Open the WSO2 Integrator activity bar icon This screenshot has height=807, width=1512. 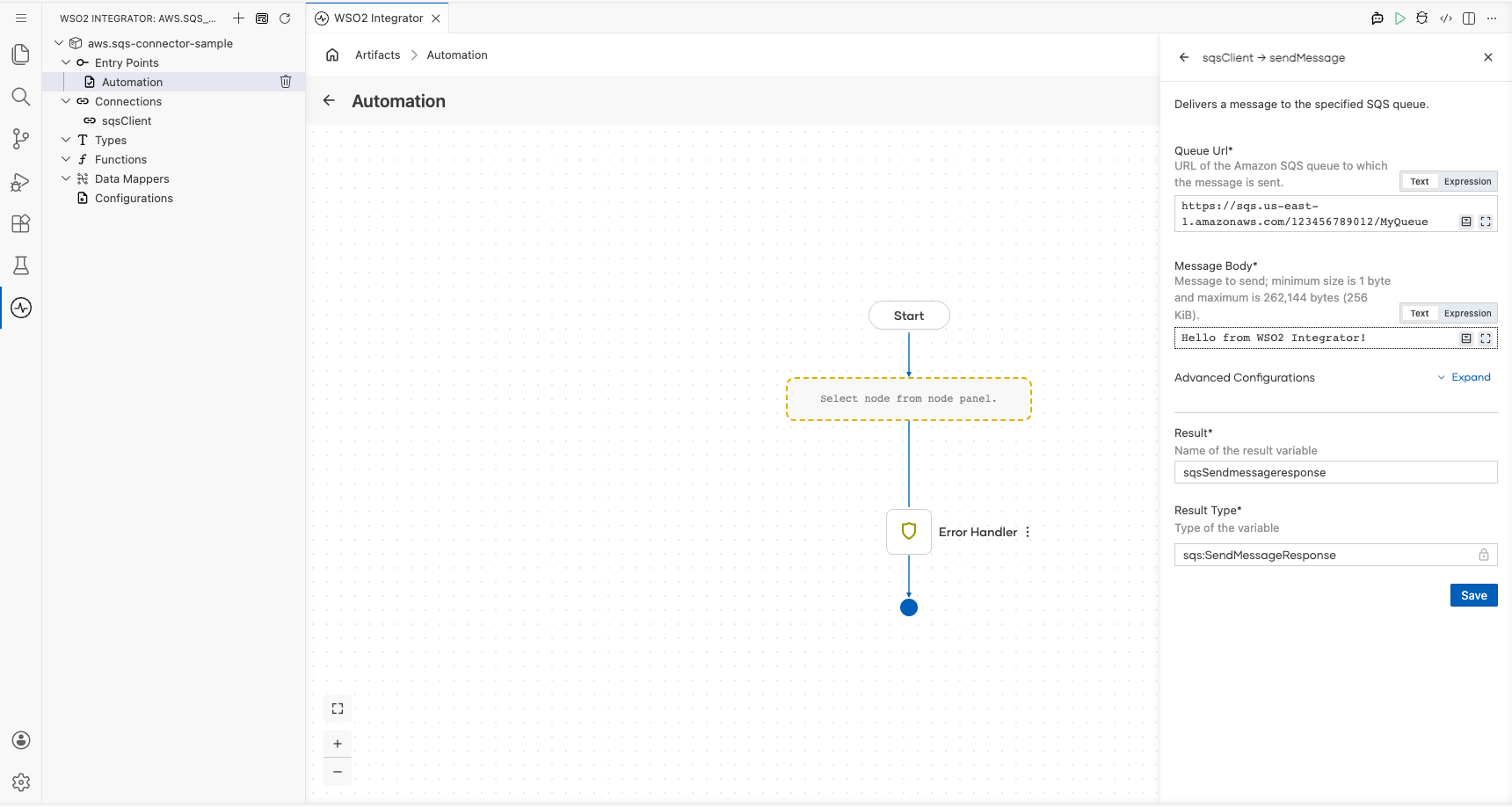click(x=21, y=308)
